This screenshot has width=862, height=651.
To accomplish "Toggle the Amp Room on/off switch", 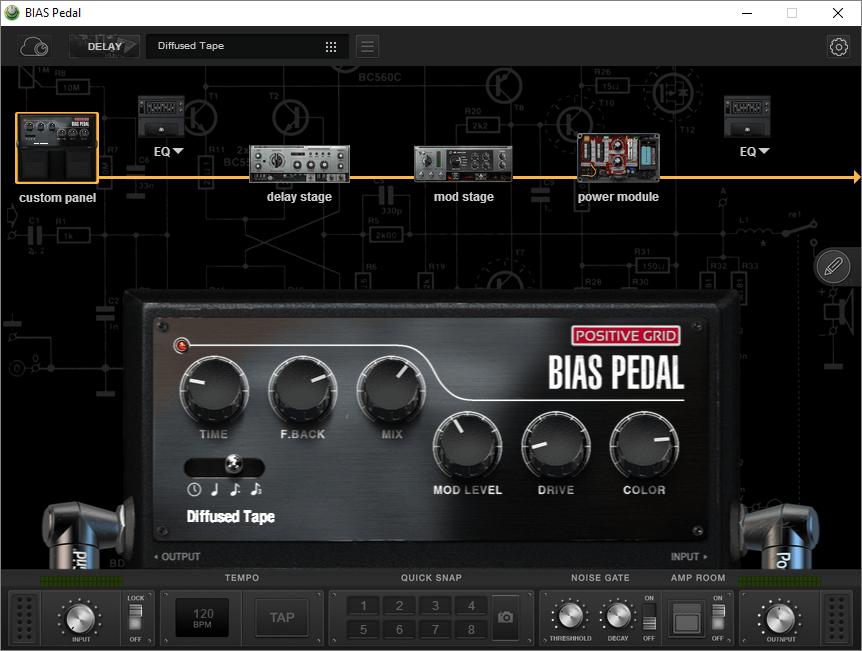I will pos(717,617).
